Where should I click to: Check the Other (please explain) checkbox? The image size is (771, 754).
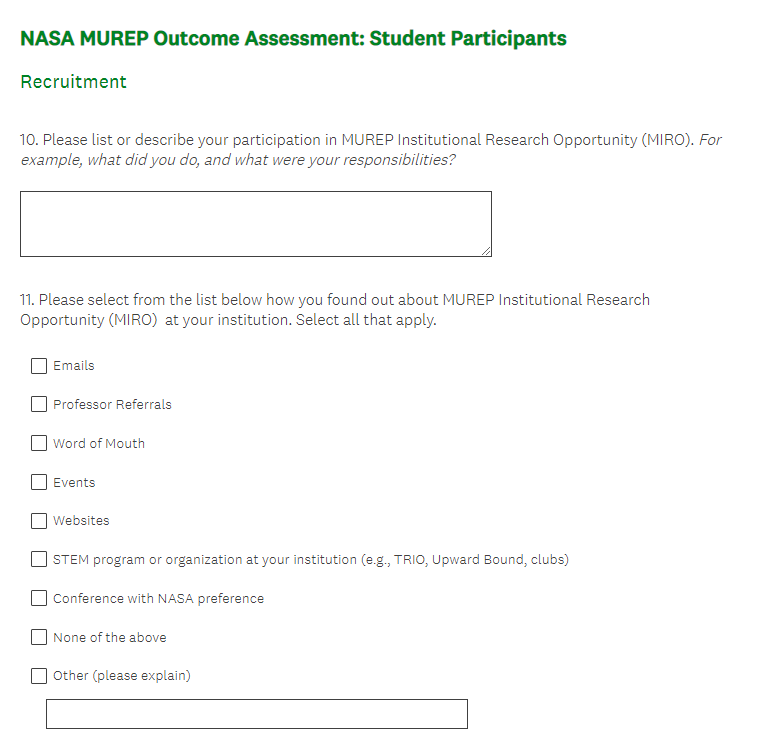(39, 675)
